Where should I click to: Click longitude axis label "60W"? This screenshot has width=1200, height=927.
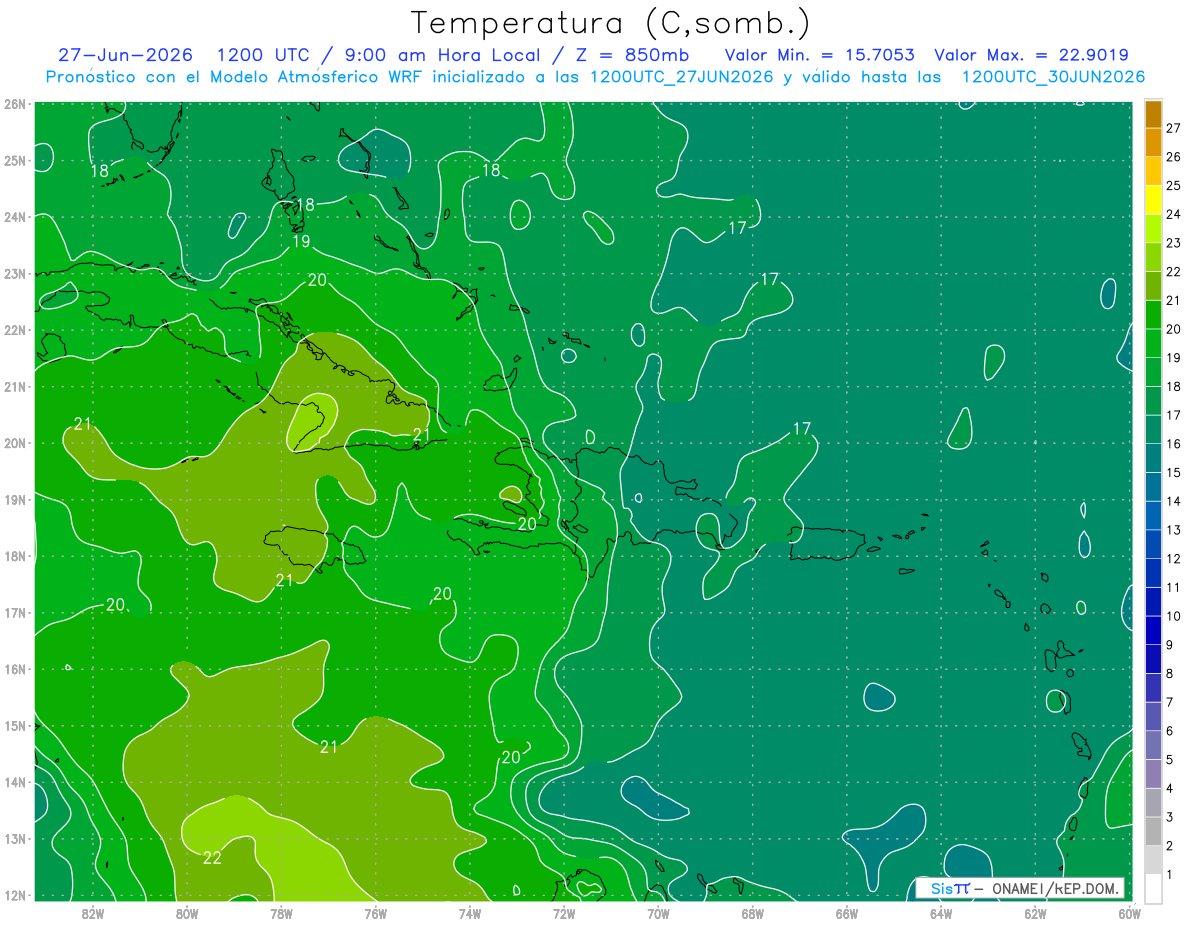click(1129, 913)
